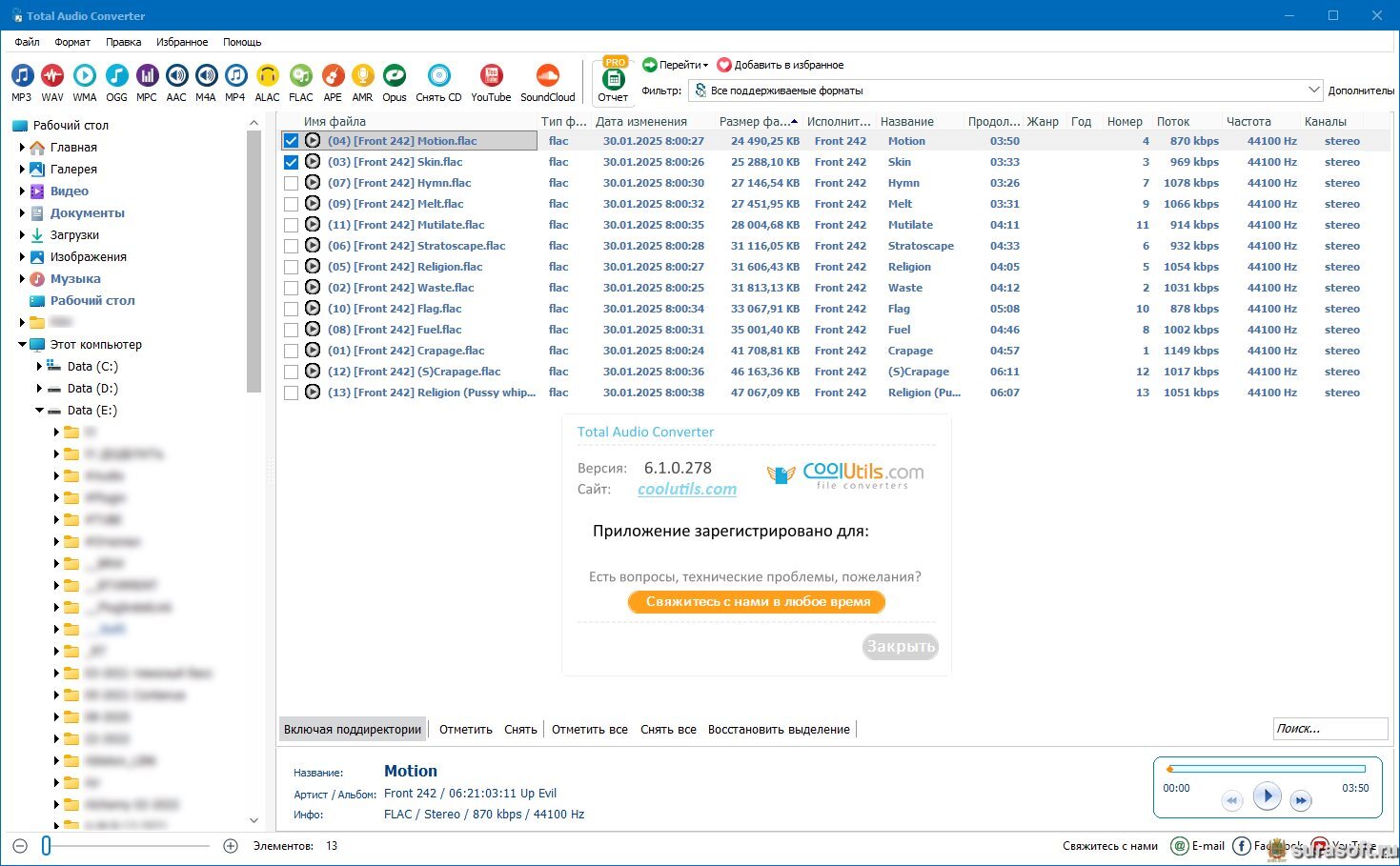Viewport: 1400px width, 866px height.
Task: Select the Opus format icon
Action: (x=395, y=76)
